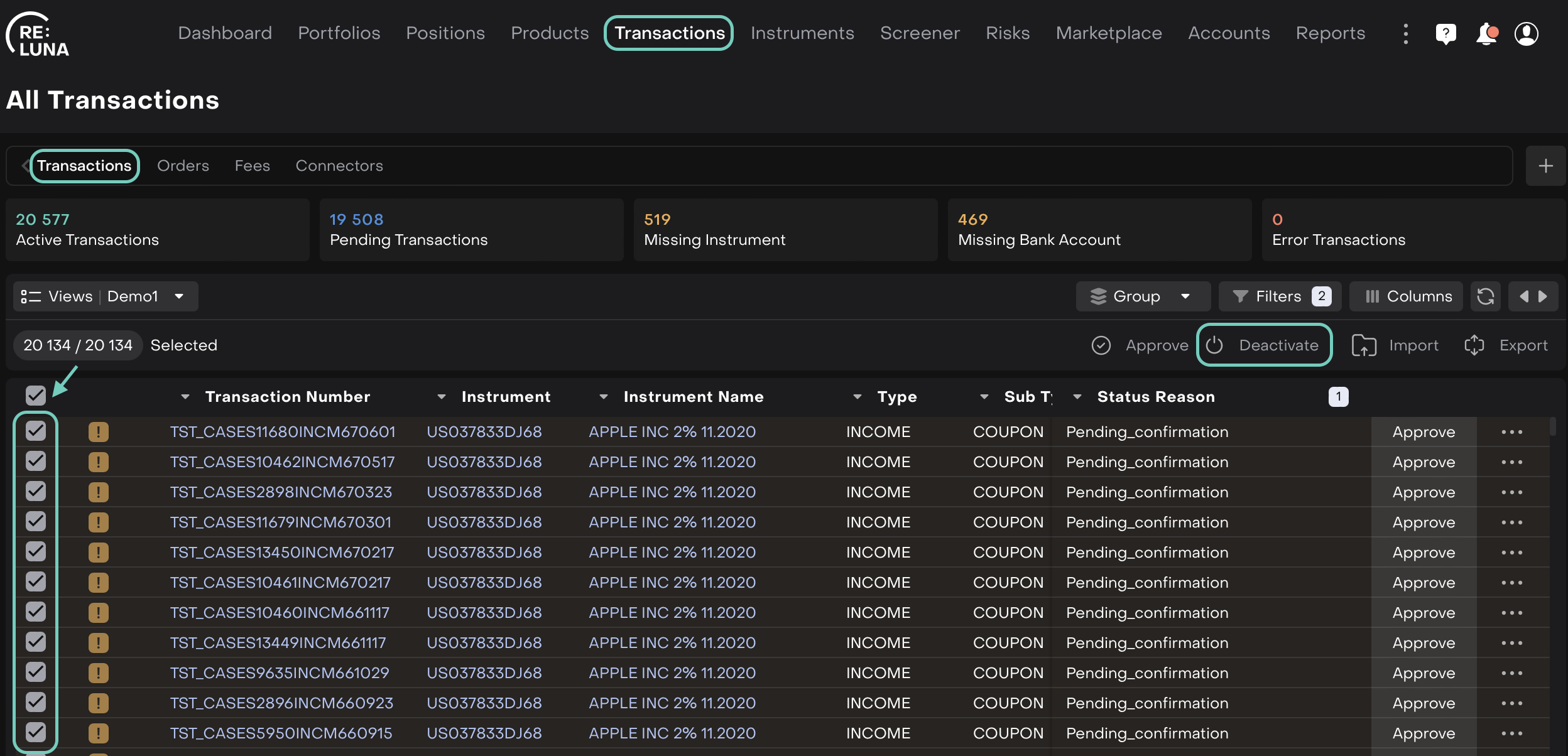
Task: Click the scroll right arrow icon
Action: click(x=1543, y=296)
